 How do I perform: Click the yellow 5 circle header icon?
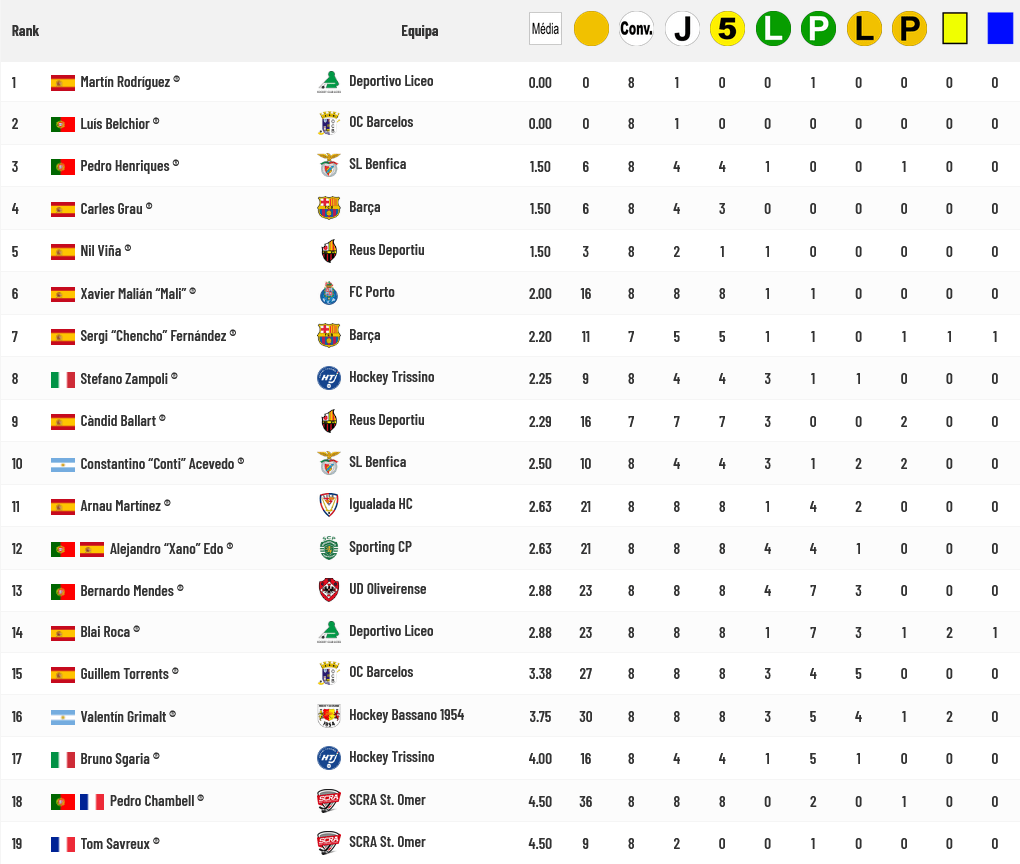pyautogui.click(x=727, y=29)
